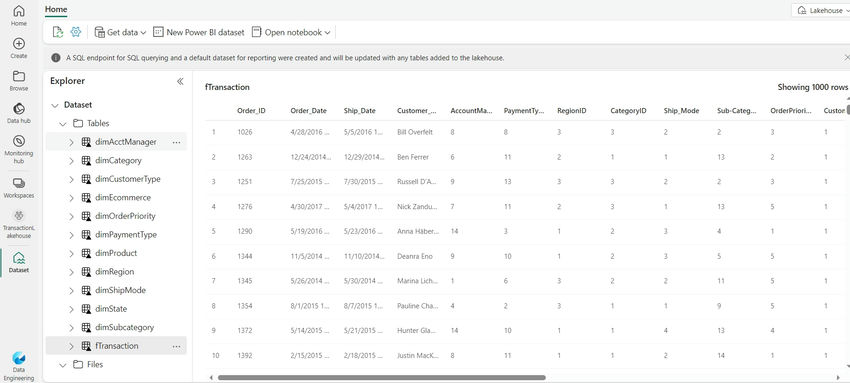Image resolution: width=850 pixels, height=383 pixels.
Task: Click the RegionID column header
Action: click(571, 111)
